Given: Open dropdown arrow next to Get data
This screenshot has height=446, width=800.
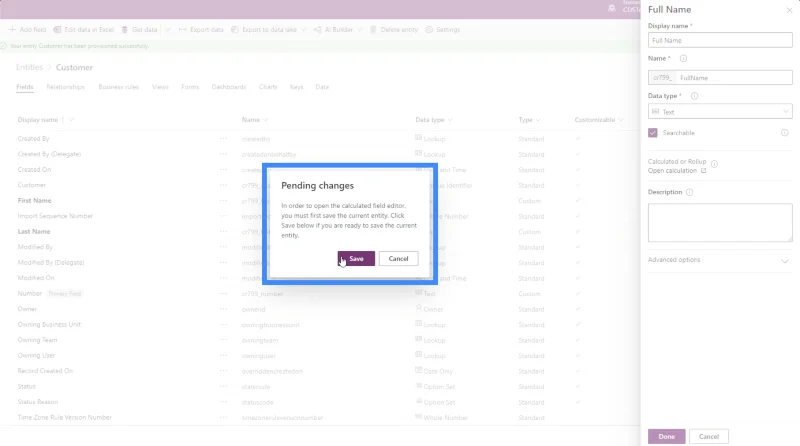Looking at the screenshot, I should [x=167, y=30].
